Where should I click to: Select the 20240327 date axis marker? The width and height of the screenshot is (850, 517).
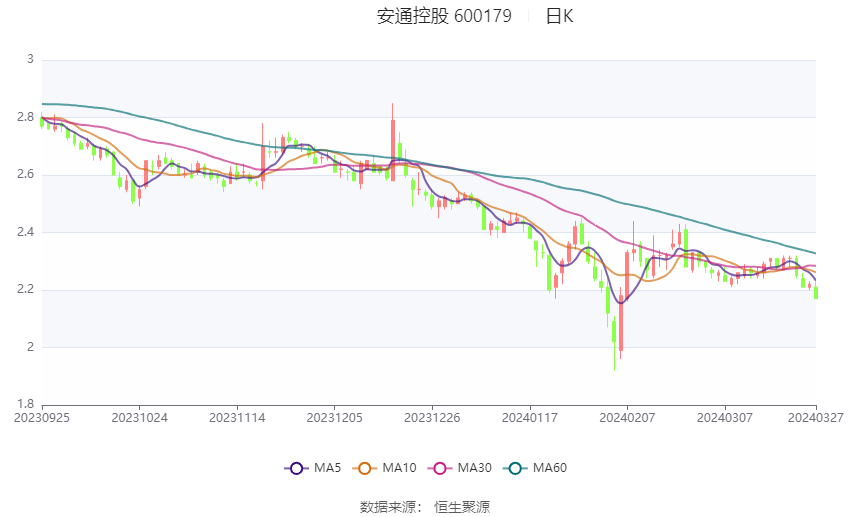(816, 418)
